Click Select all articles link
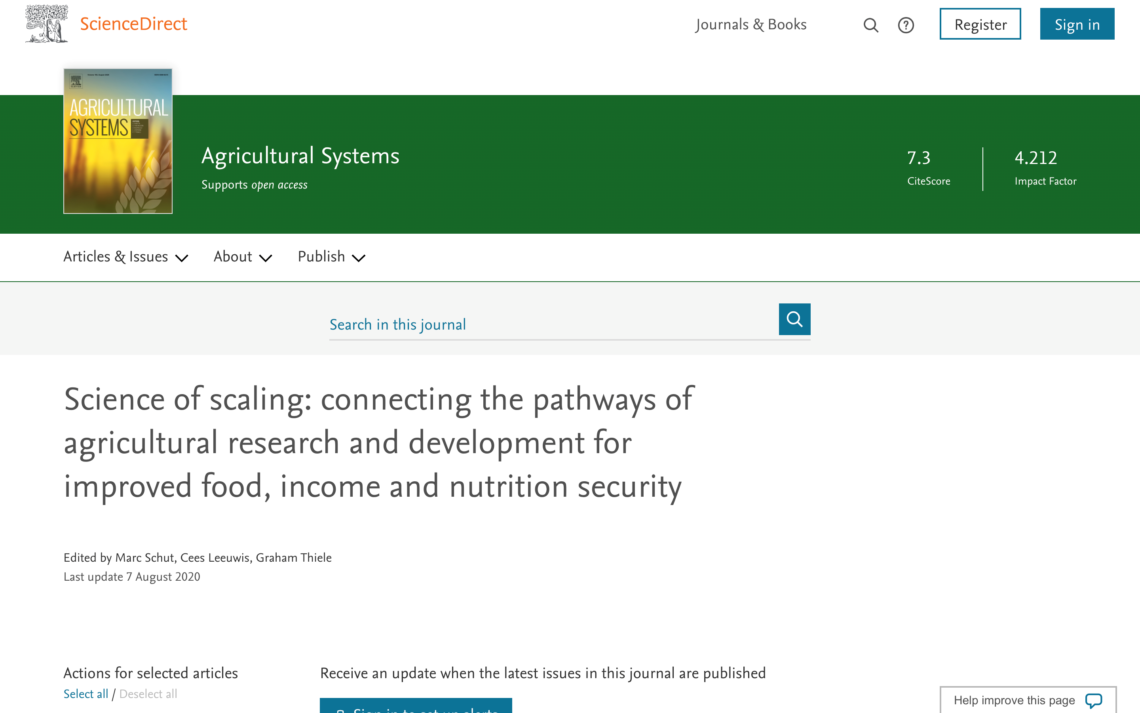 coord(86,694)
